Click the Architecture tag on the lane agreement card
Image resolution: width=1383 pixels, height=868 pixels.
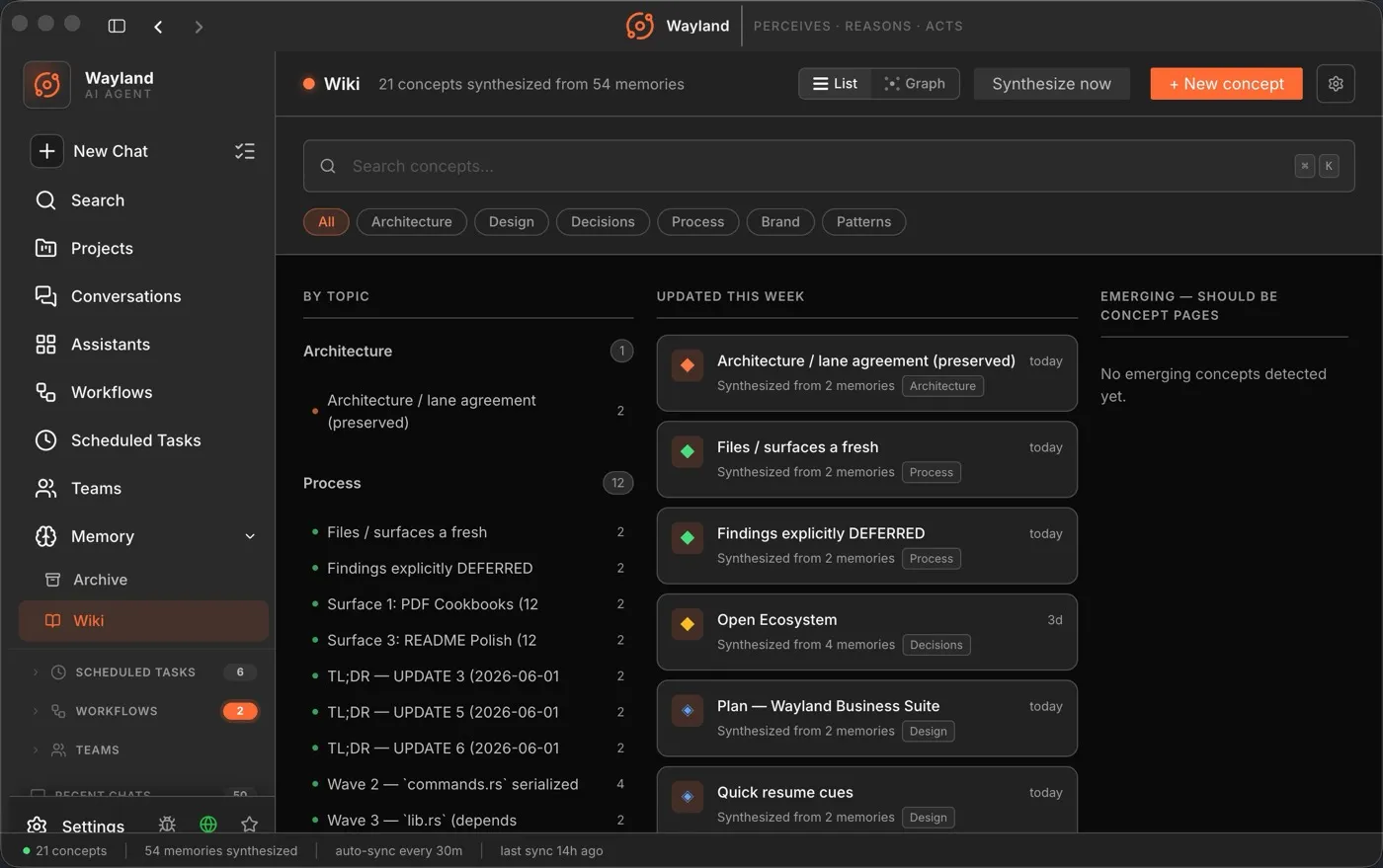click(x=942, y=386)
